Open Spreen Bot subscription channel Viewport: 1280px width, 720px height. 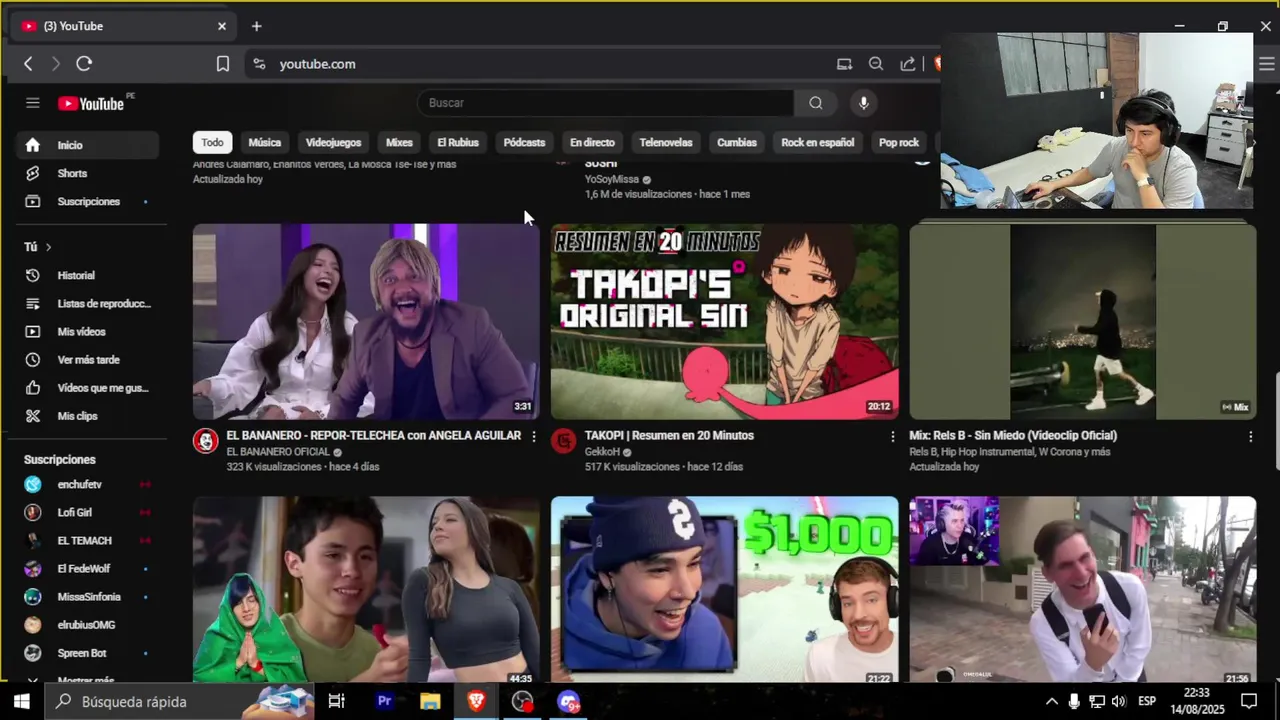coord(87,652)
